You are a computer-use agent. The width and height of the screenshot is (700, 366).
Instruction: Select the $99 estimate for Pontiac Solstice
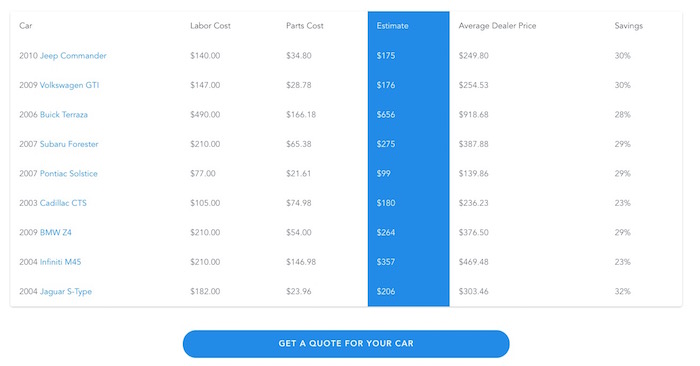383,174
